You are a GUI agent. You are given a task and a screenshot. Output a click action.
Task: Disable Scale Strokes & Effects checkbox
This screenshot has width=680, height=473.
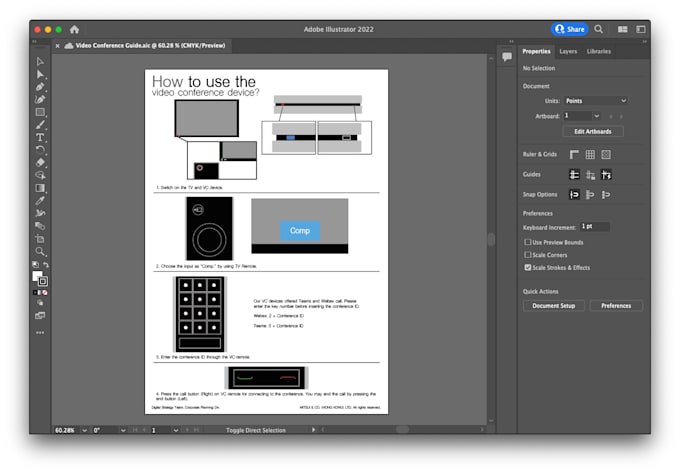tap(528, 268)
